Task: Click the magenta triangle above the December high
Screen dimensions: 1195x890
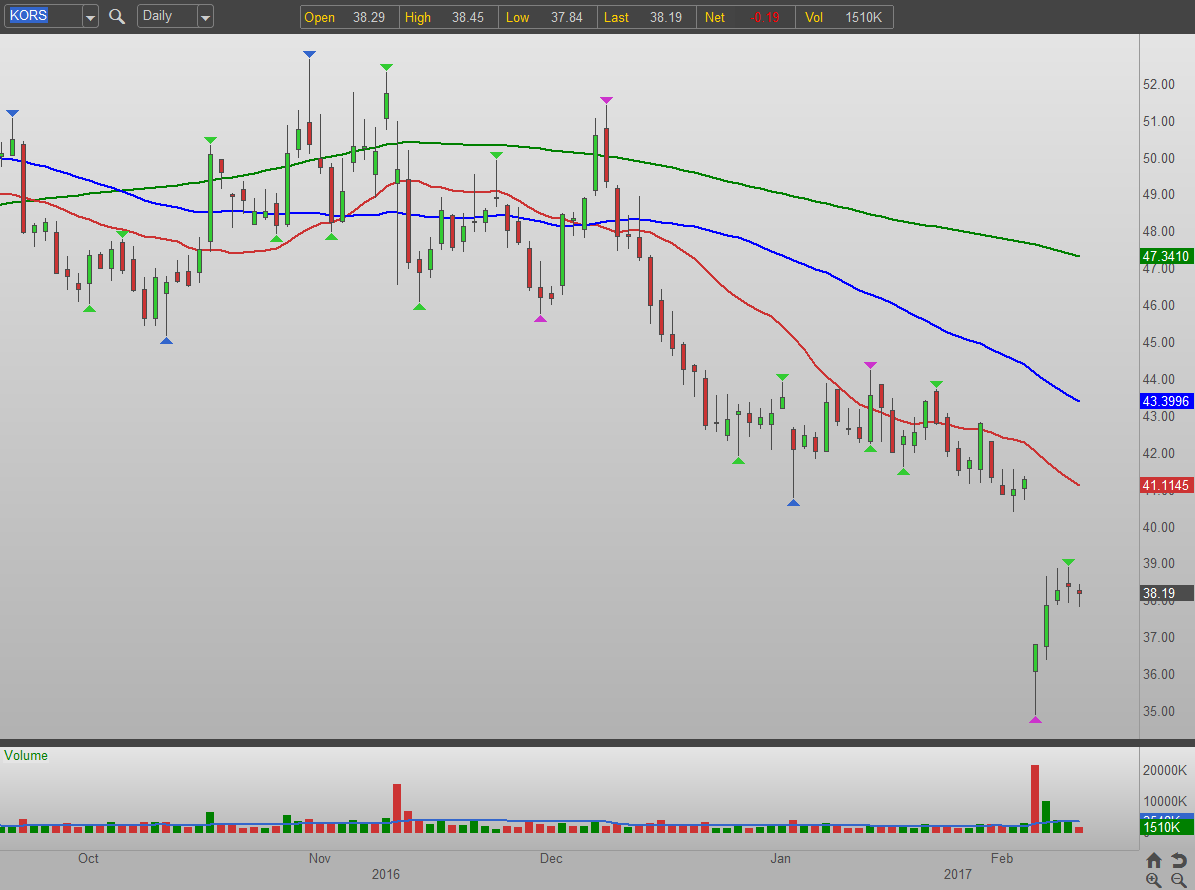Action: [x=606, y=100]
